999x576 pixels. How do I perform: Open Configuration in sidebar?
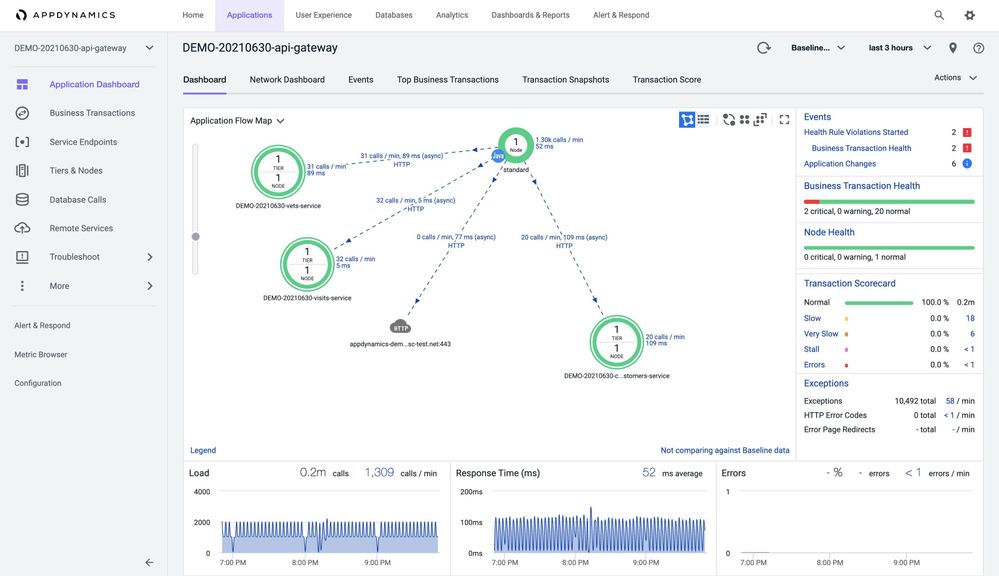coord(38,384)
